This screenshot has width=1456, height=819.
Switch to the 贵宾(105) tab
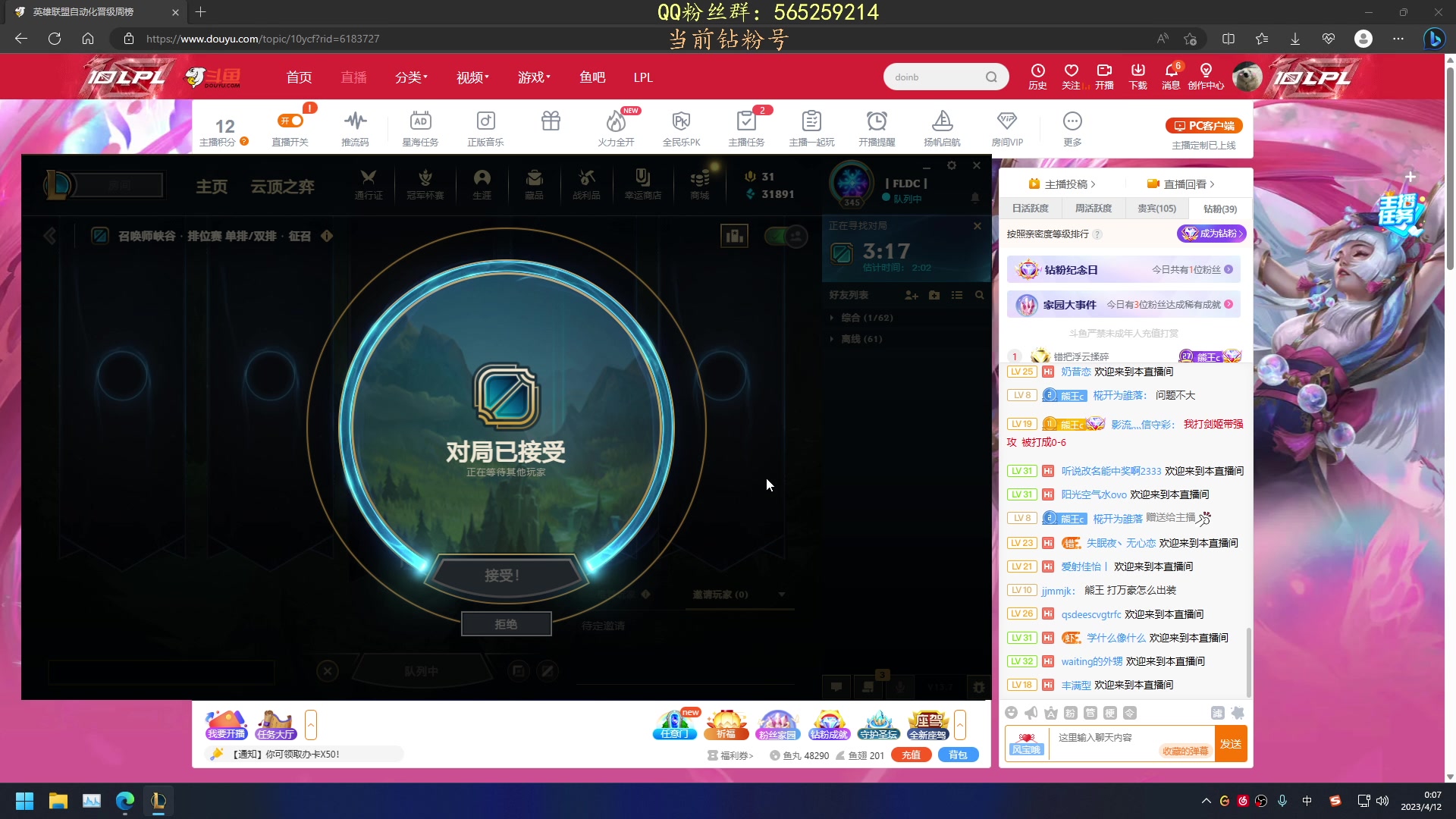coord(1156,209)
